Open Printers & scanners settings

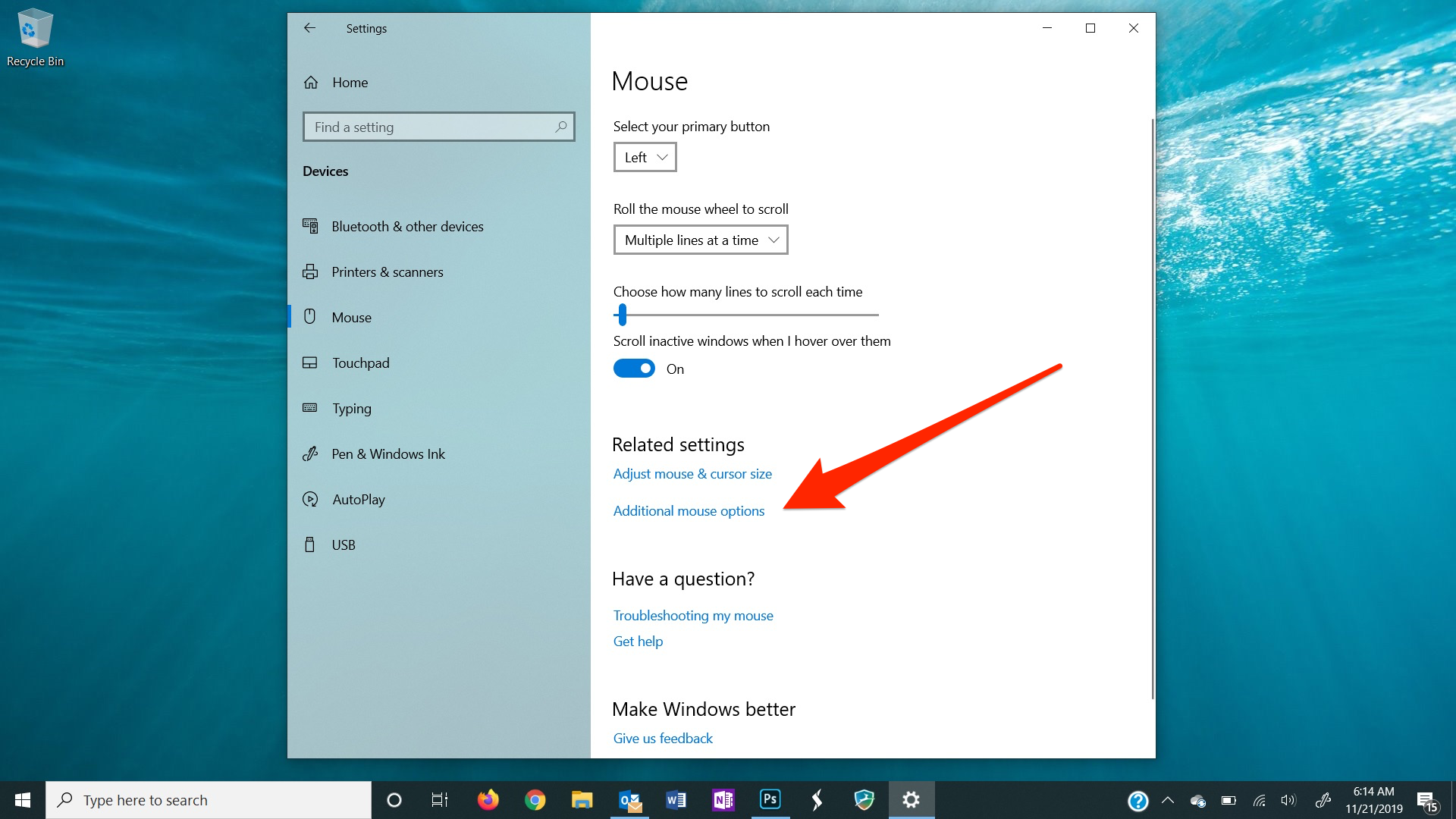388,271
